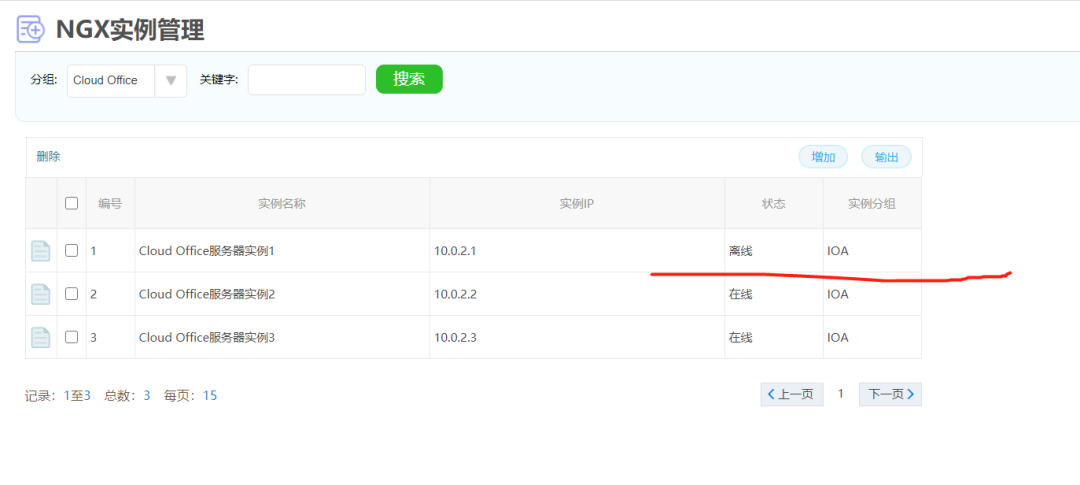Click the 实例名称 column header
This screenshot has height=485, width=1080.
click(x=282, y=203)
